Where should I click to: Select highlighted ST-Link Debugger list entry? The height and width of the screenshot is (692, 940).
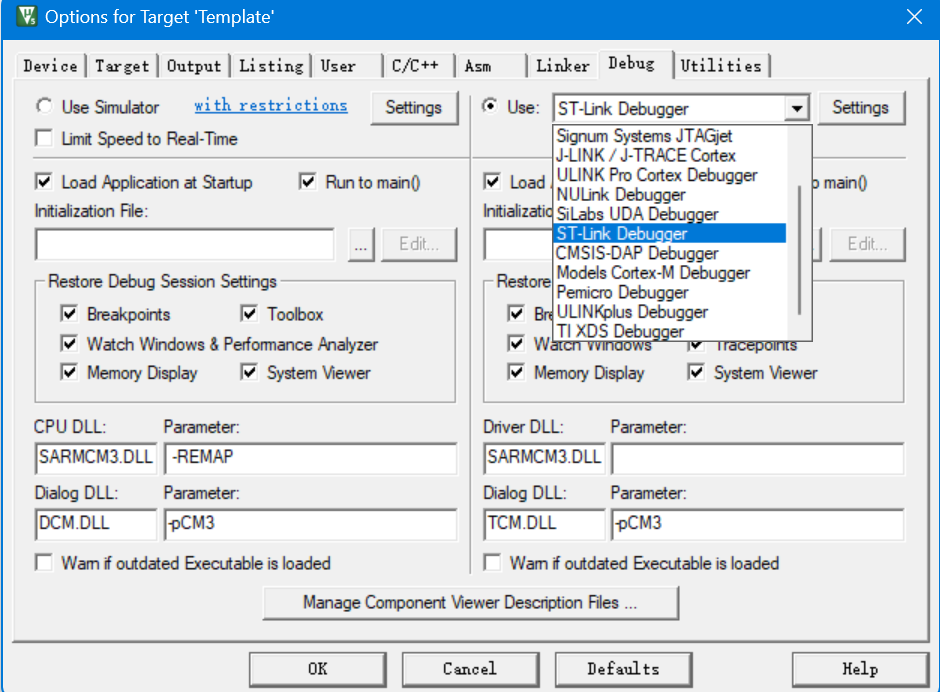click(x=670, y=233)
